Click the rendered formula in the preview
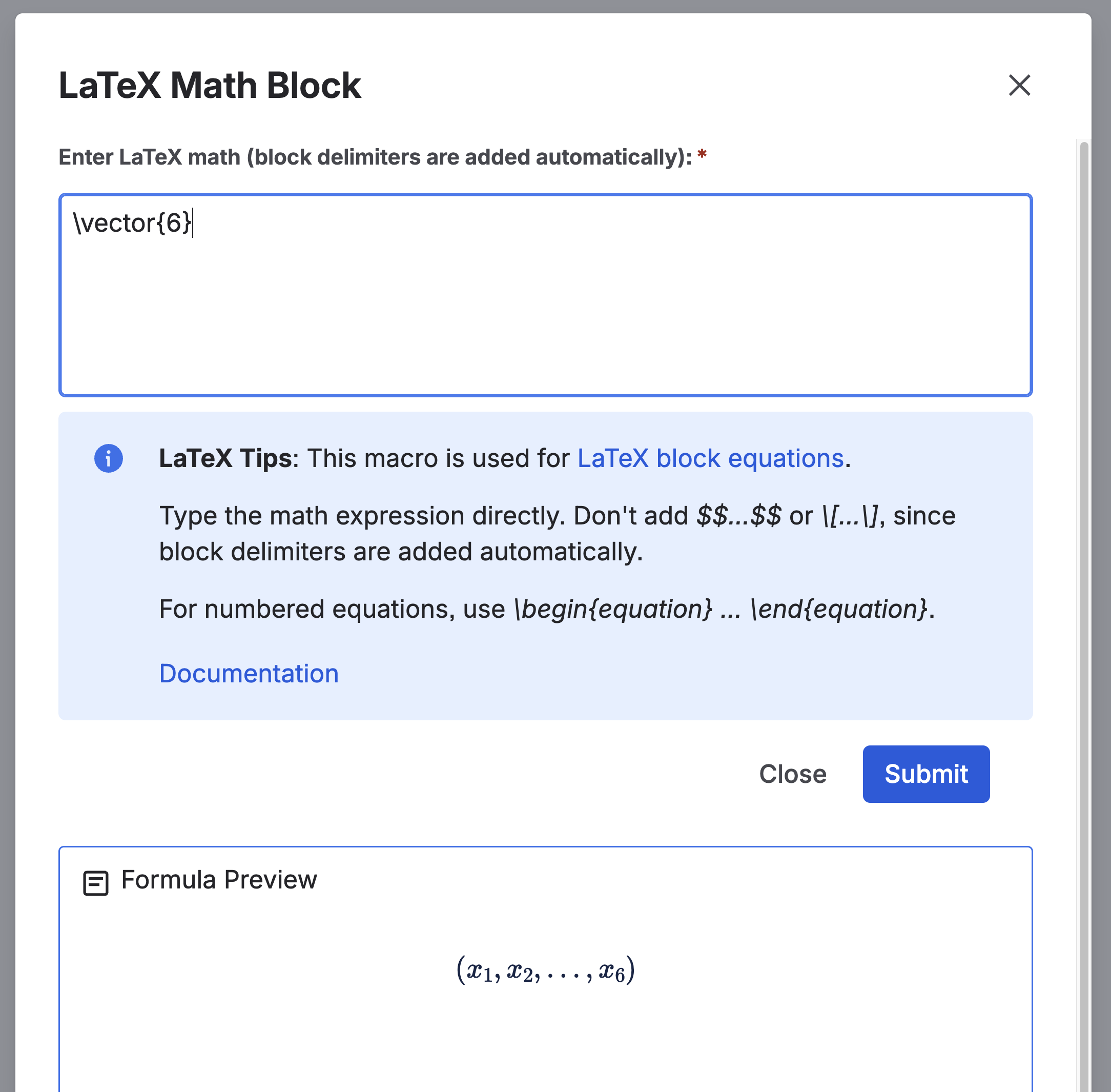 tap(545, 970)
